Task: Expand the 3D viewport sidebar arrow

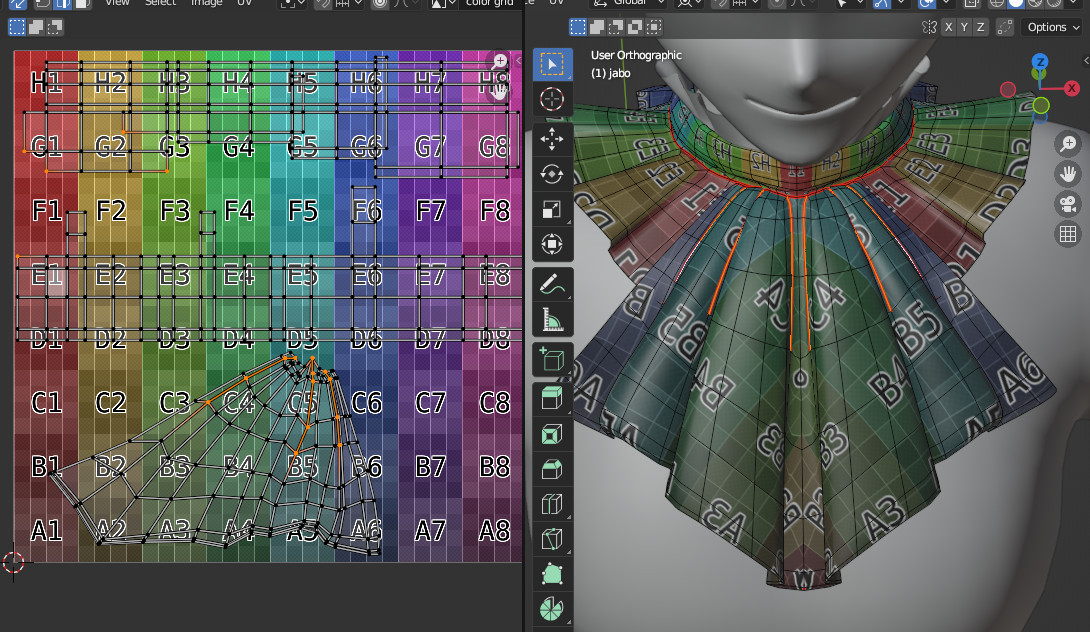Action: (1086, 61)
